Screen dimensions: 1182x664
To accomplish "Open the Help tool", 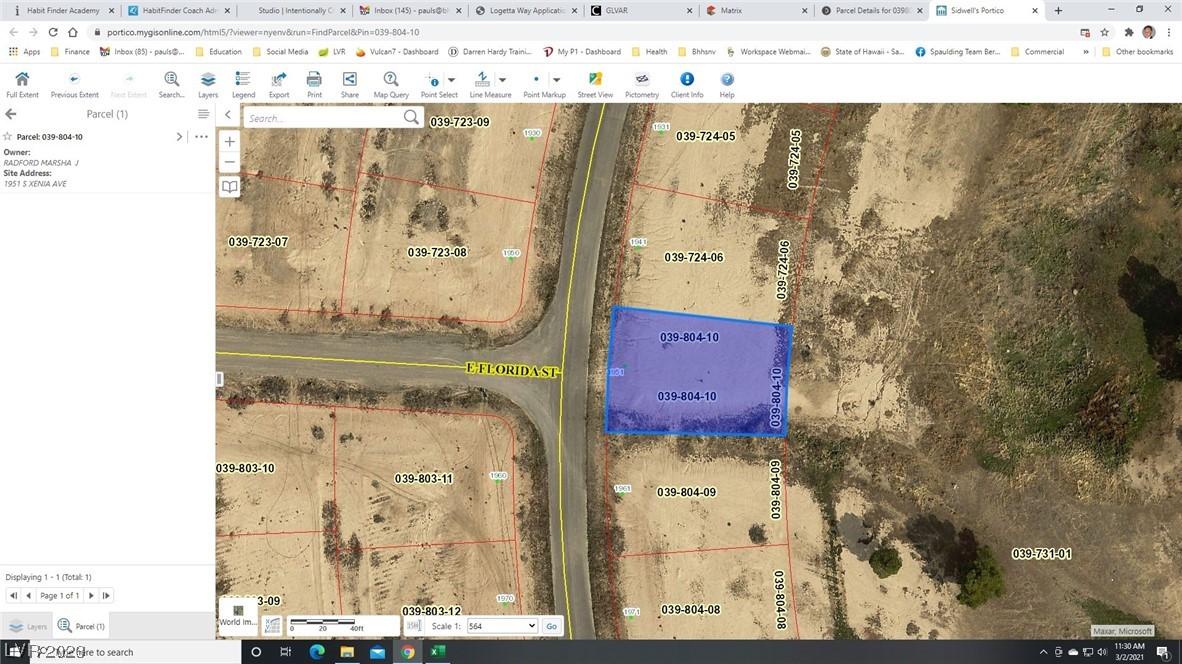I will [727, 84].
